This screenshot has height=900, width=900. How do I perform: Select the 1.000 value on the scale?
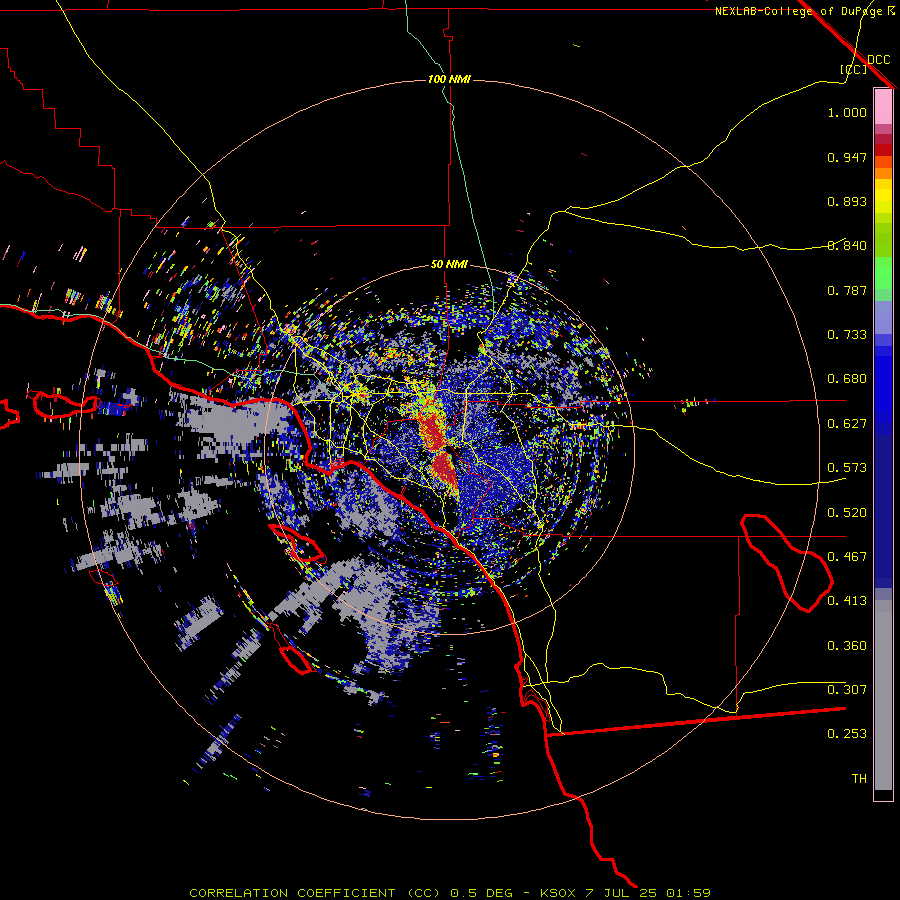coord(847,112)
